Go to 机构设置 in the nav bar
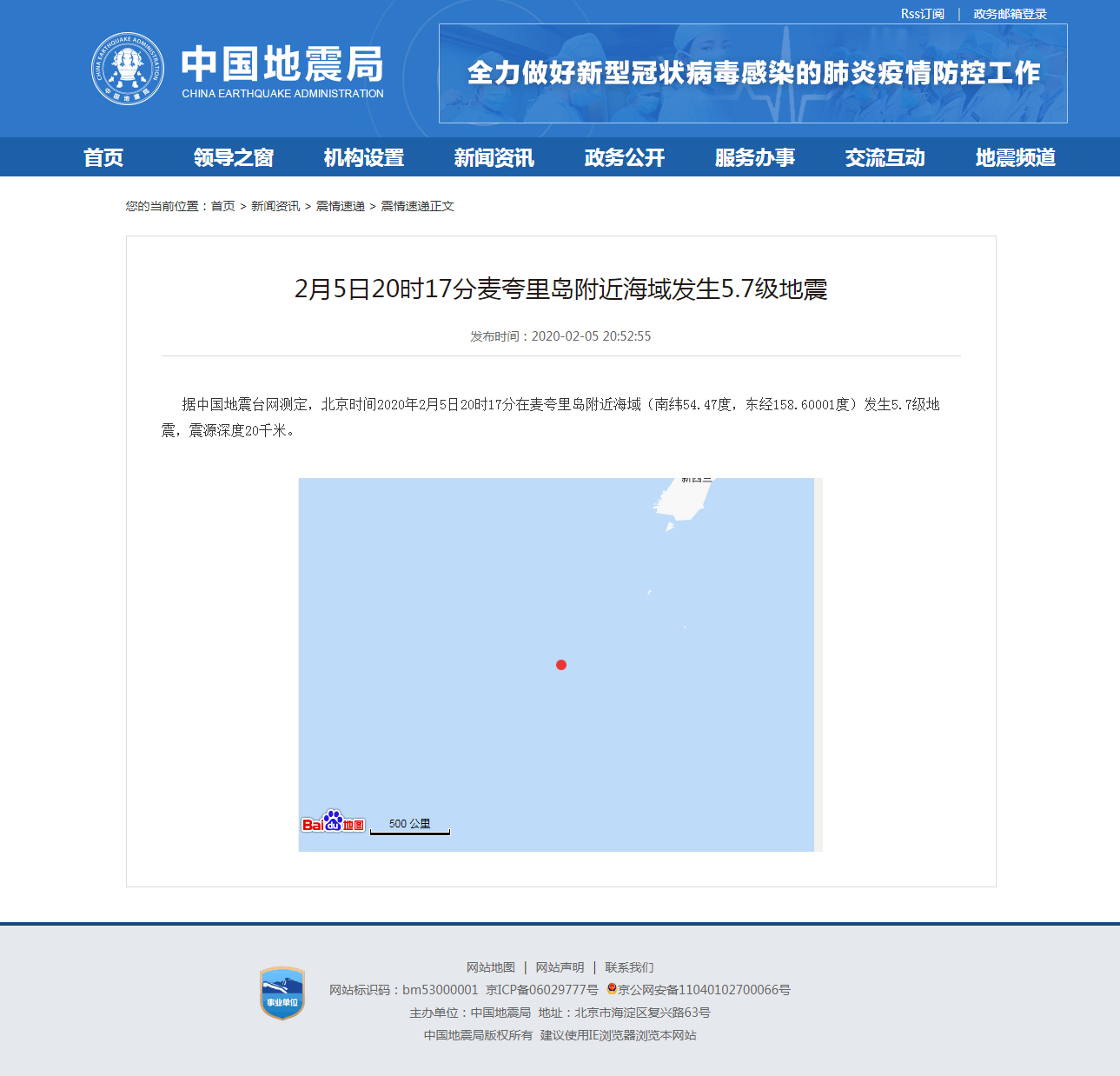This screenshot has width=1120, height=1076. point(364,157)
